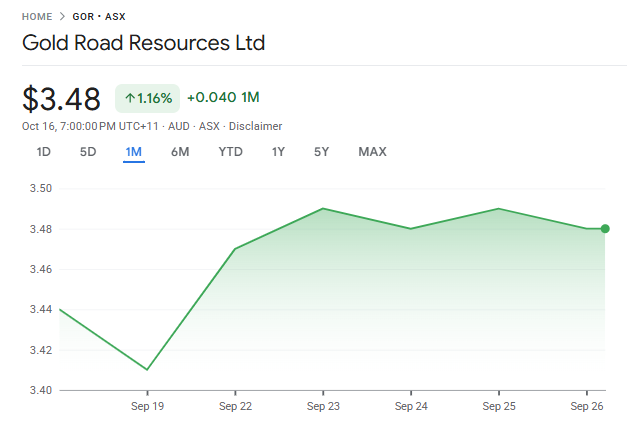
Task: Click the GOR • ASX breadcrumb
Action: [x=99, y=17]
